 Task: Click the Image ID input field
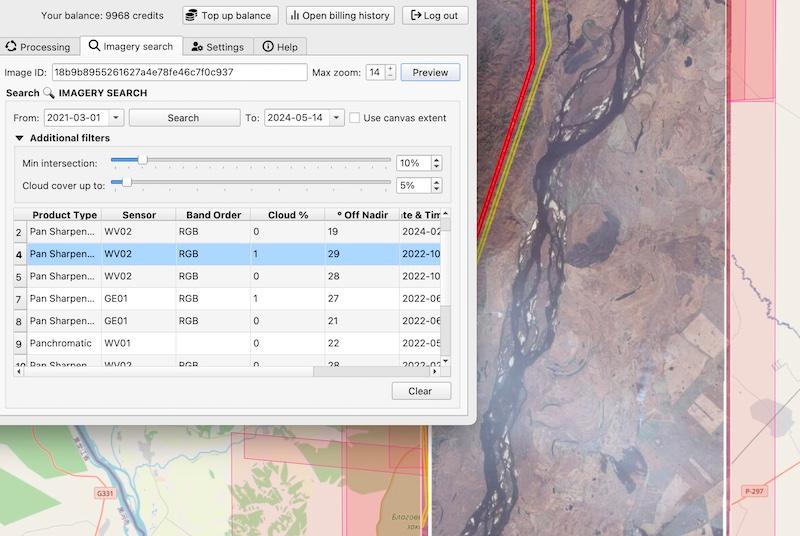click(180, 72)
